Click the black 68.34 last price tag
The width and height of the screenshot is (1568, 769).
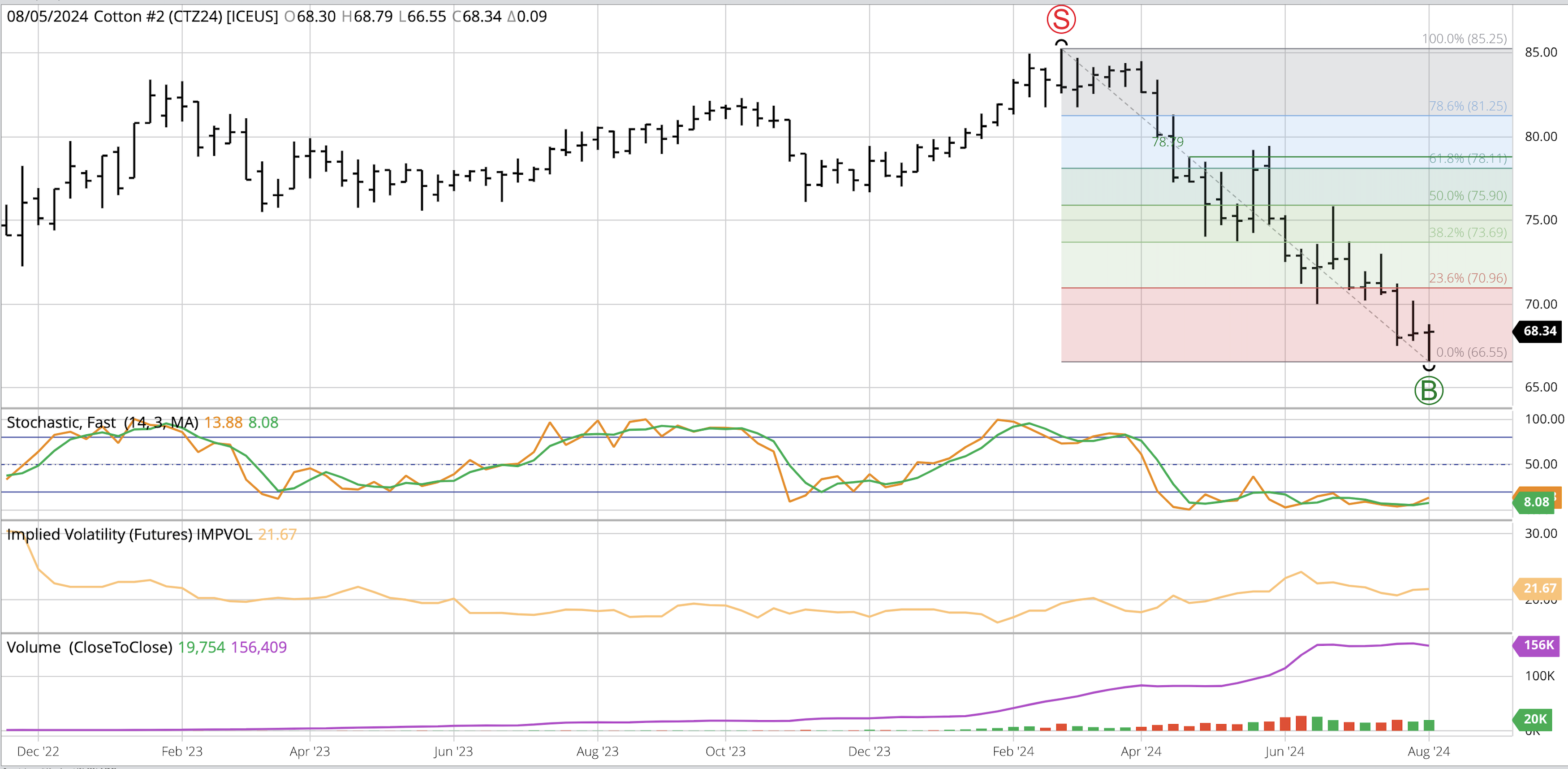coord(1539,331)
